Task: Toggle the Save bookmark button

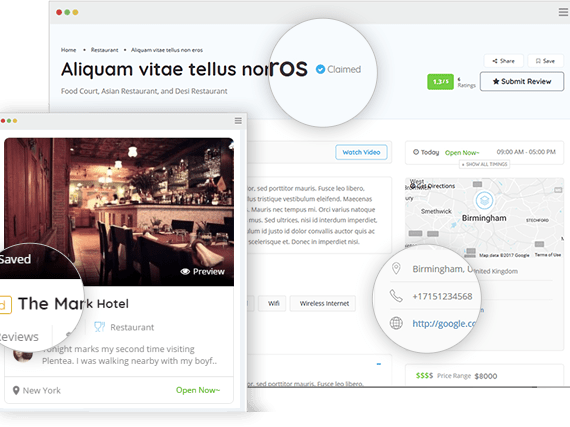Action: coord(545,61)
